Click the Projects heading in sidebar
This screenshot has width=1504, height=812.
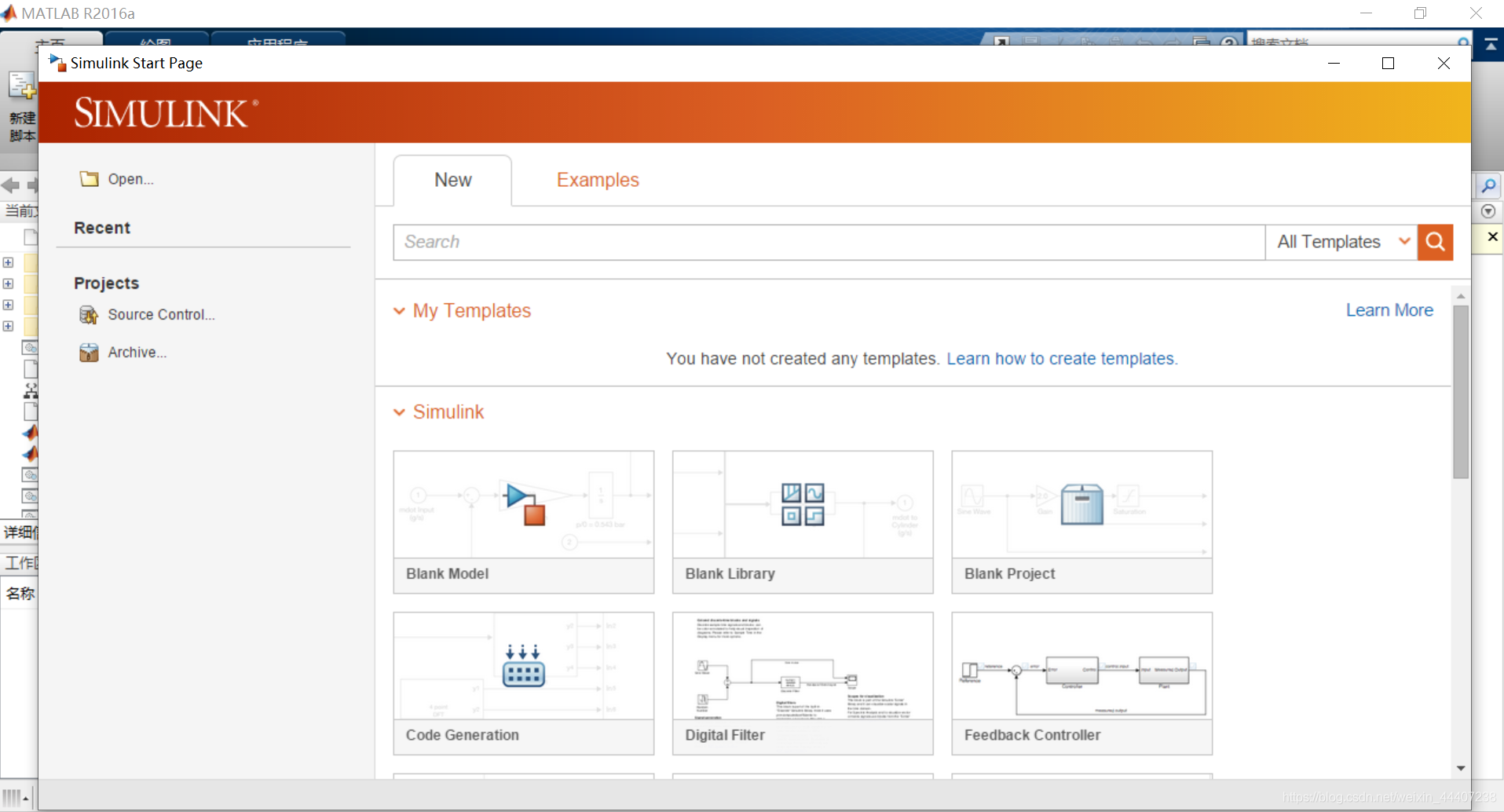click(107, 283)
